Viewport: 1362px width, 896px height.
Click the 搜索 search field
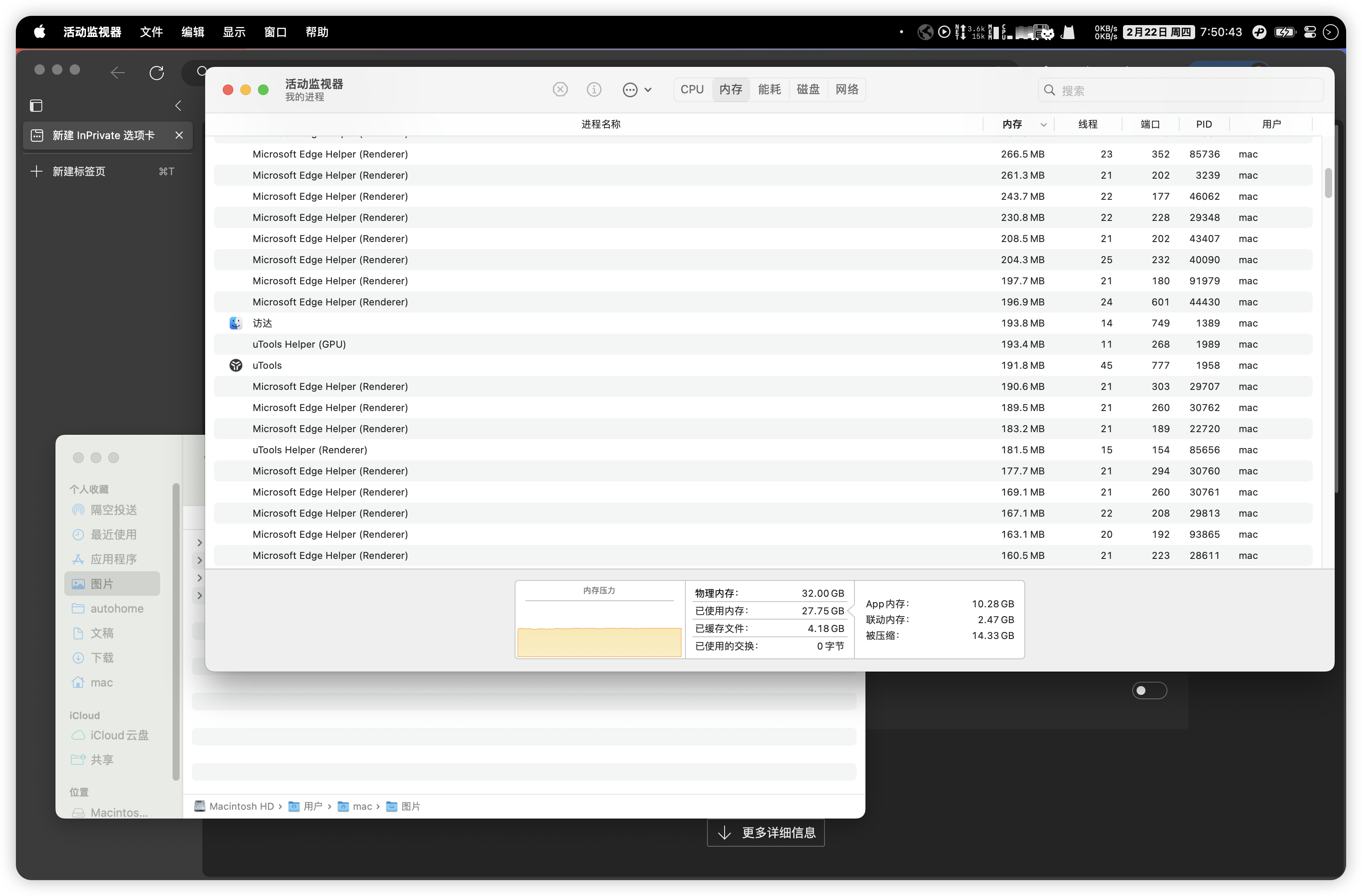(1180, 90)
